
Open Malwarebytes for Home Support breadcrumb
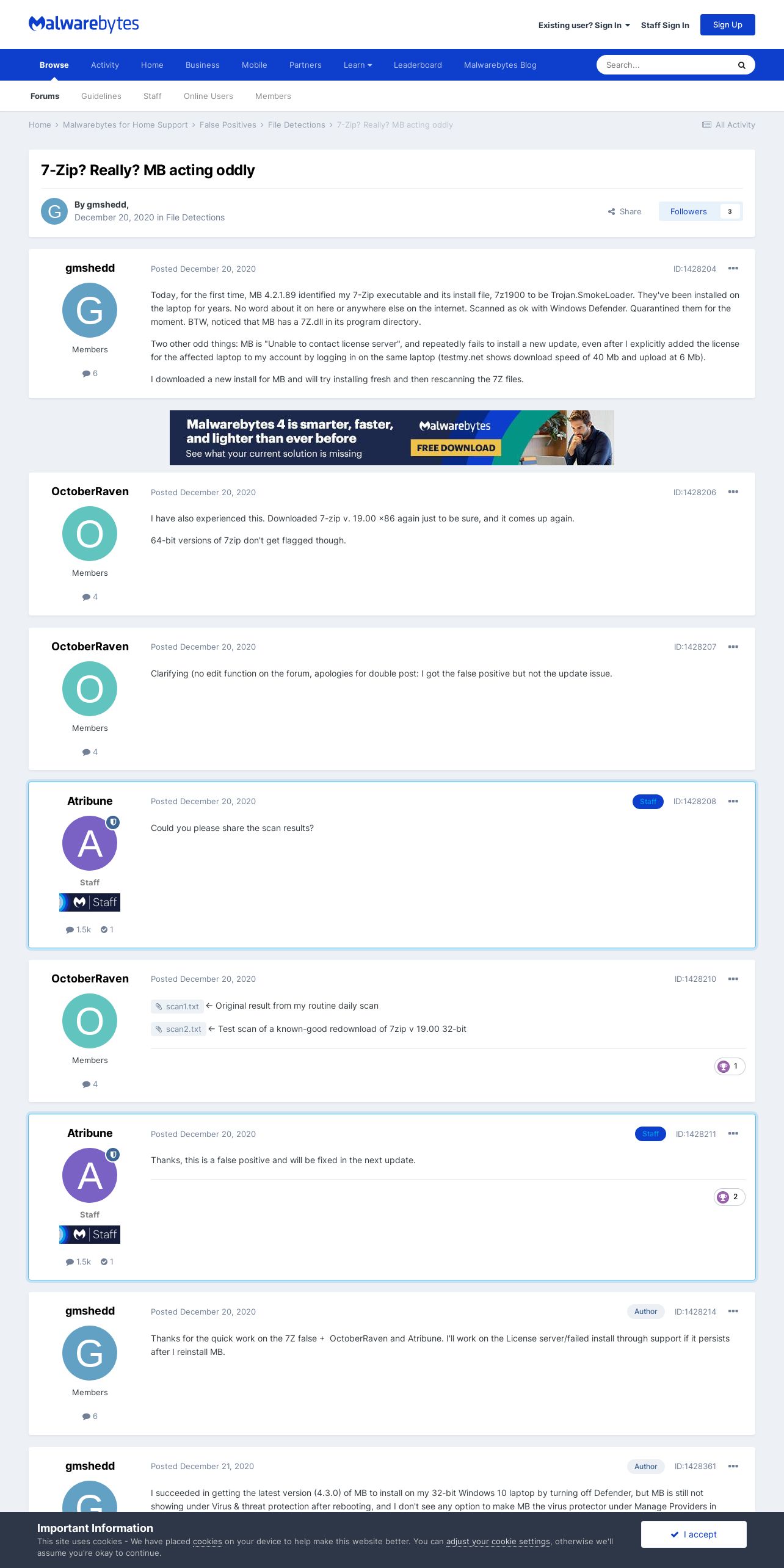125,125
